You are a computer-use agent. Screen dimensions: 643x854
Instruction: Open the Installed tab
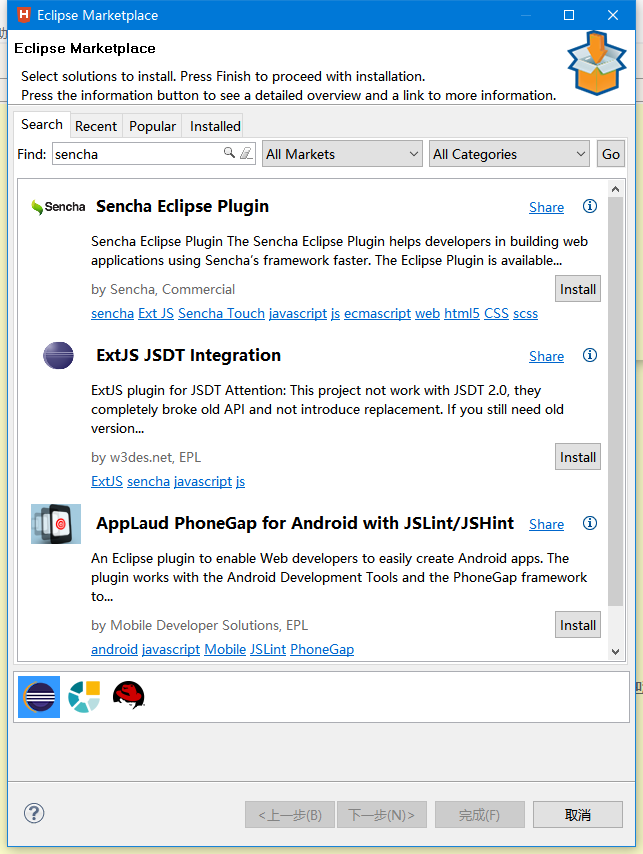[x=215, y=126]
